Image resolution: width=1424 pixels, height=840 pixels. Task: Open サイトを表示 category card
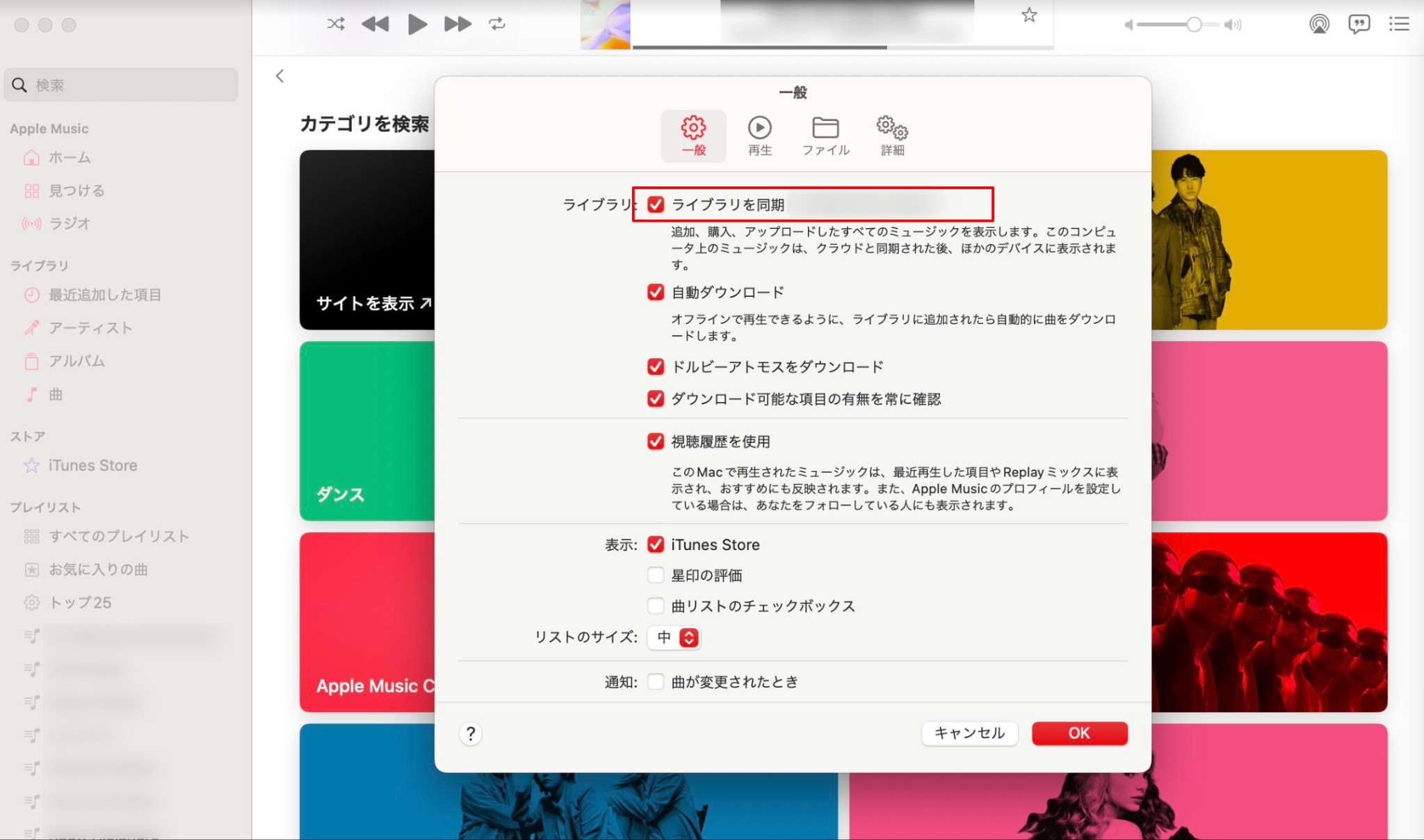(x=367, y=240)
